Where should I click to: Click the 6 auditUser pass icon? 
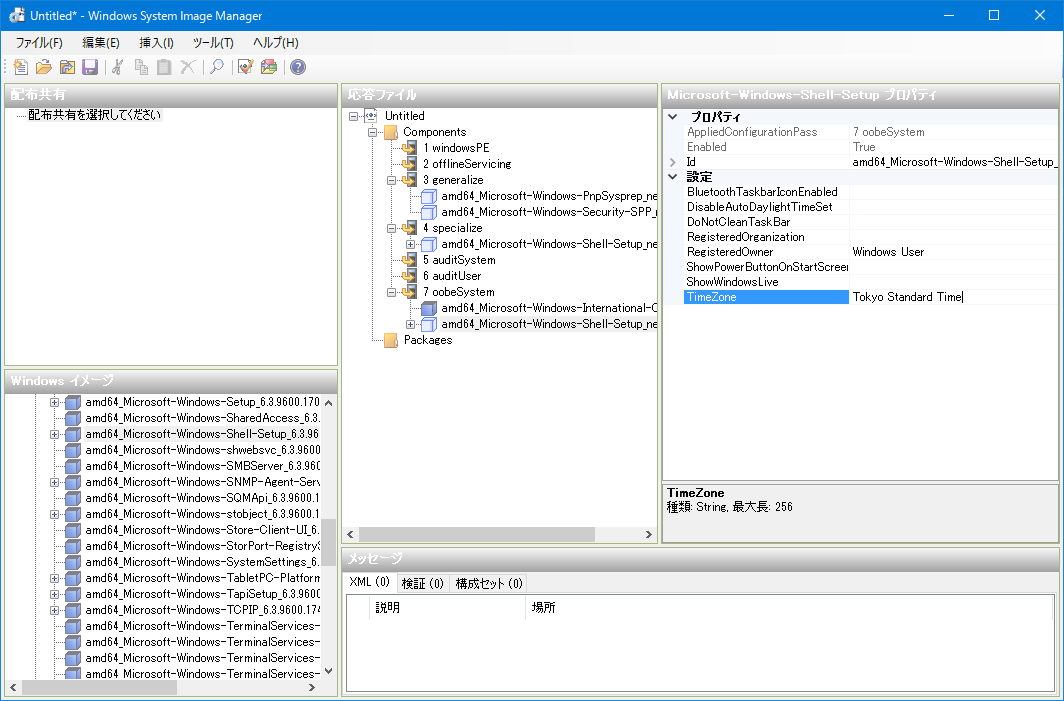tap(409, 276)
